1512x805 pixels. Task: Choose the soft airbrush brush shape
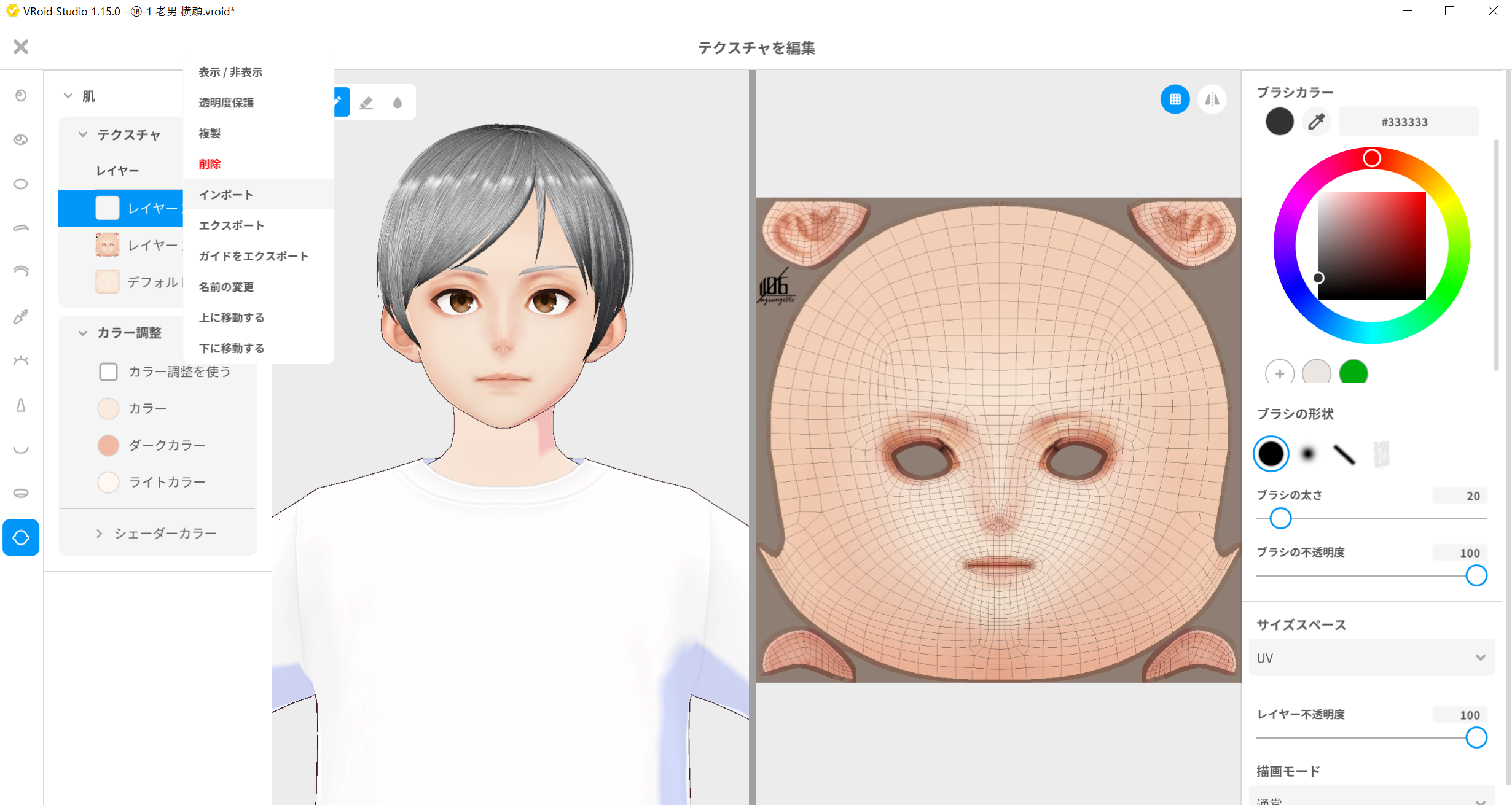coord(1307,454)
